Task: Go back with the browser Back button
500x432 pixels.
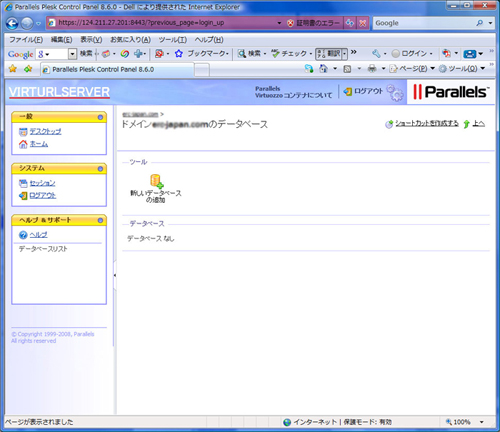Action: 12,23
